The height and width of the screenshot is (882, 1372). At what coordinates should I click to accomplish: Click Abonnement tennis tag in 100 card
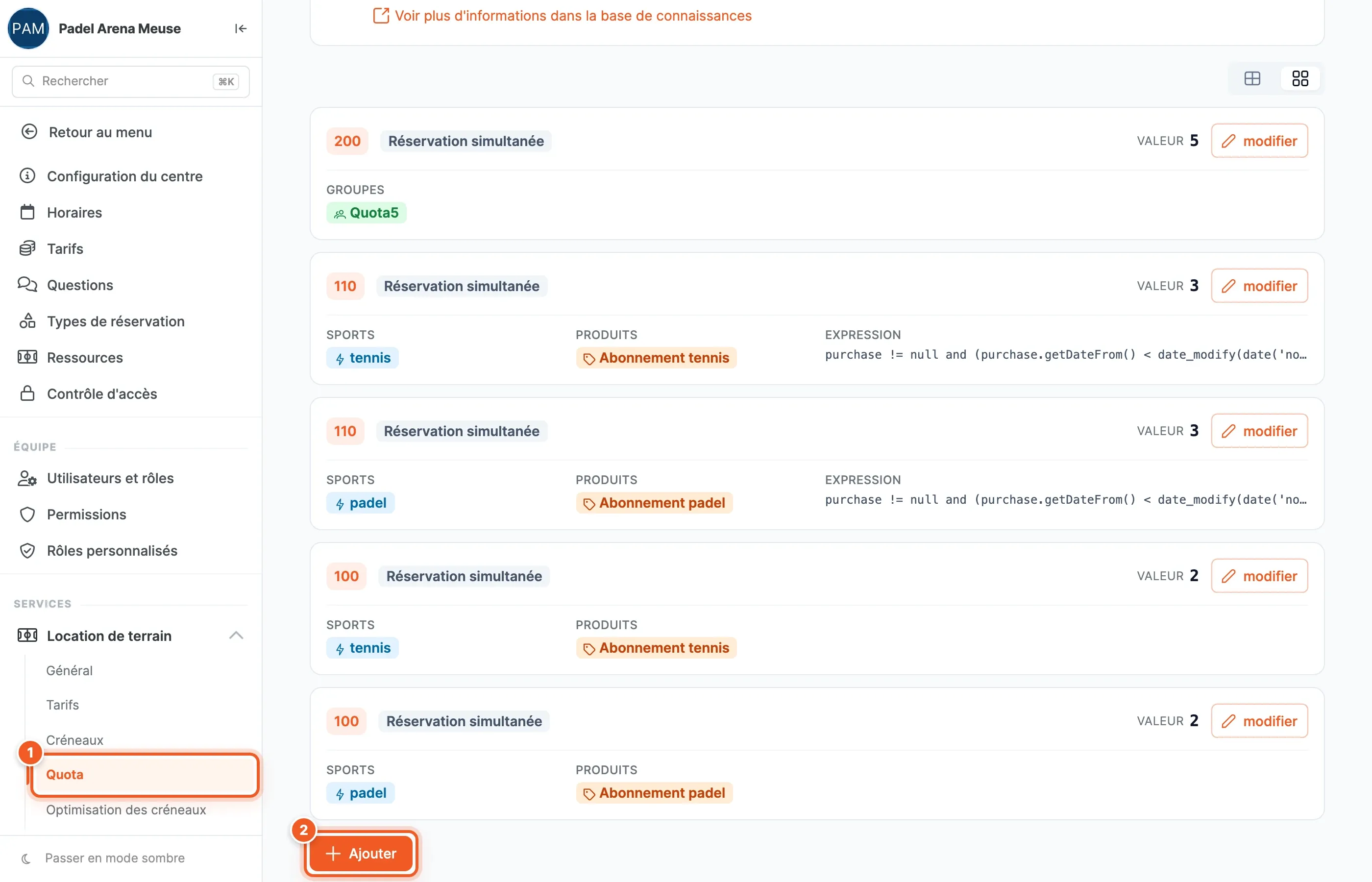pyautogui.click(x=656, y=648)
